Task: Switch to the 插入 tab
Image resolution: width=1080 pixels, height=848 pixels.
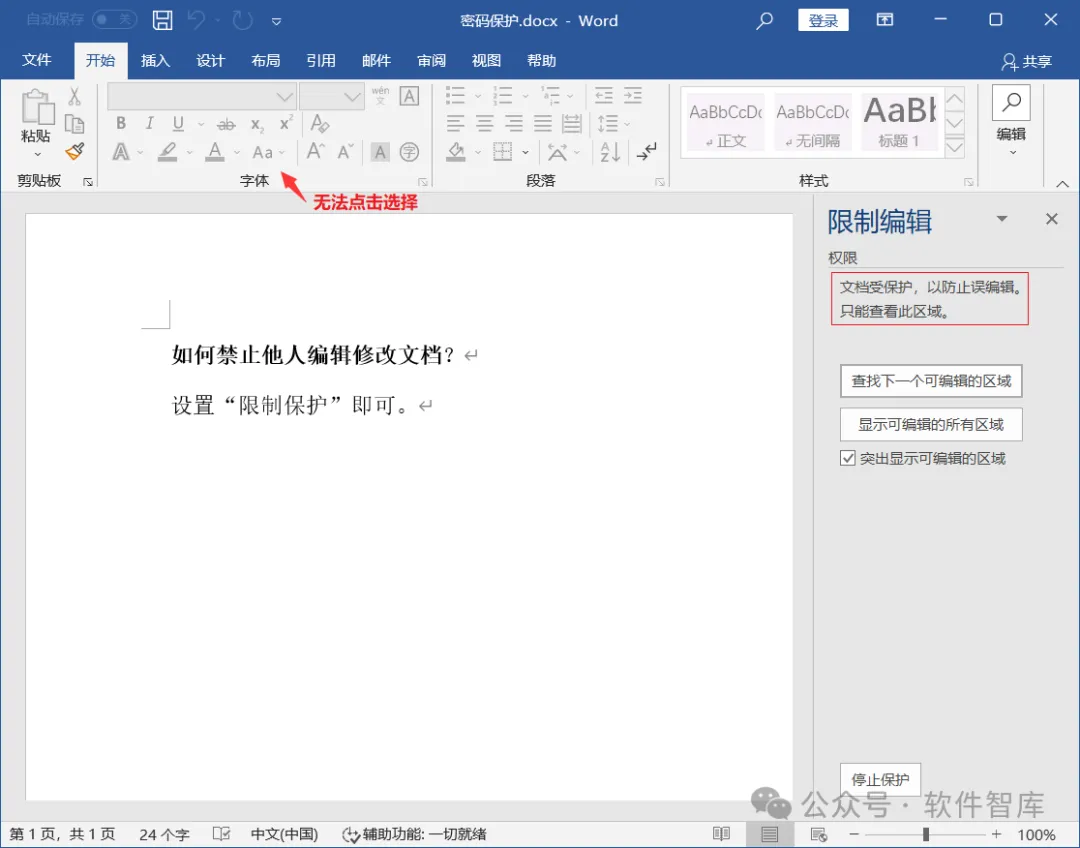Action: point(155,61)
